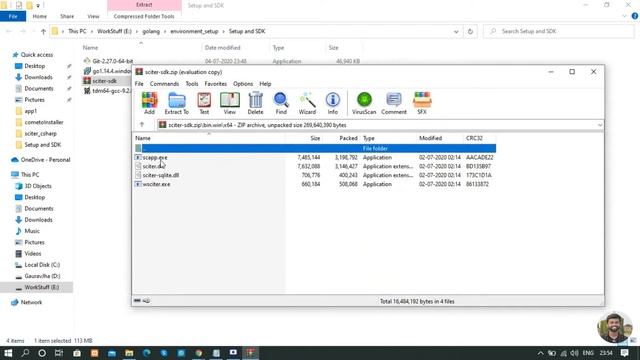Open the Extract To tool
This screenshot has width=640, height=360.
click(177, 103)
